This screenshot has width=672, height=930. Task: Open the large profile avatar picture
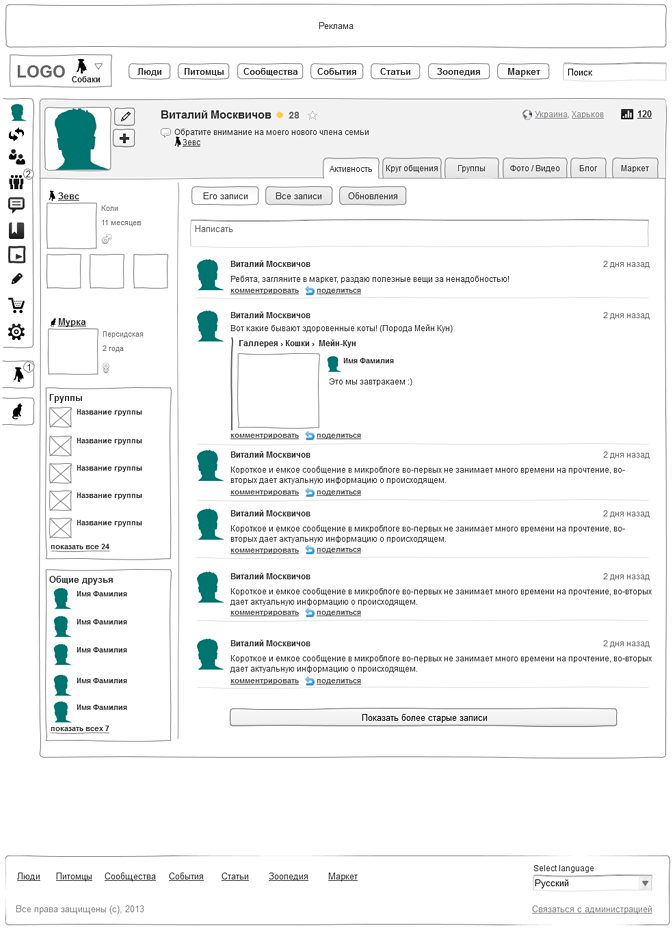[78, 139]
